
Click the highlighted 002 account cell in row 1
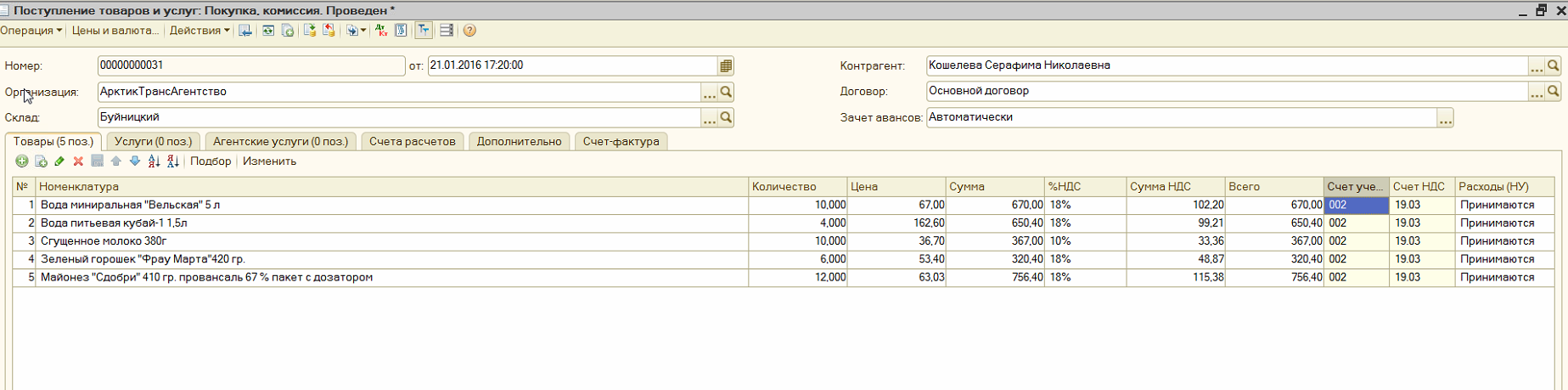click(1357, 205)
